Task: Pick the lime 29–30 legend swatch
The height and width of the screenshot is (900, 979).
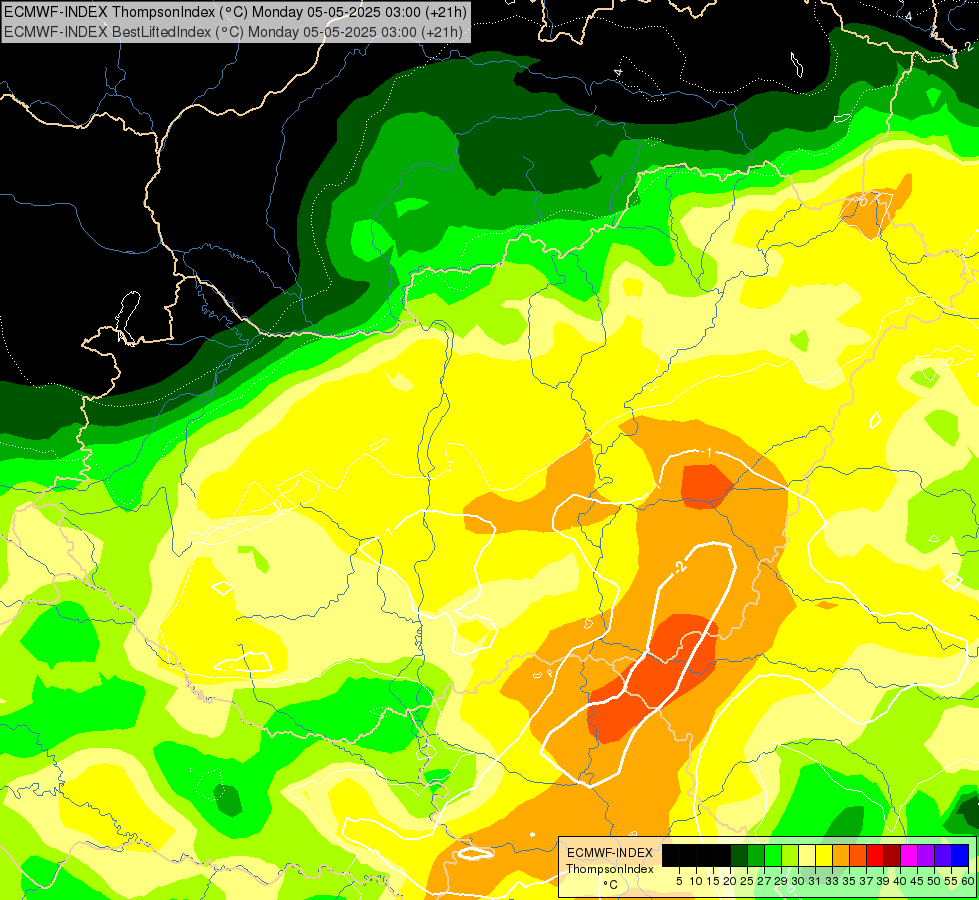Action: [x=790, y=855]
